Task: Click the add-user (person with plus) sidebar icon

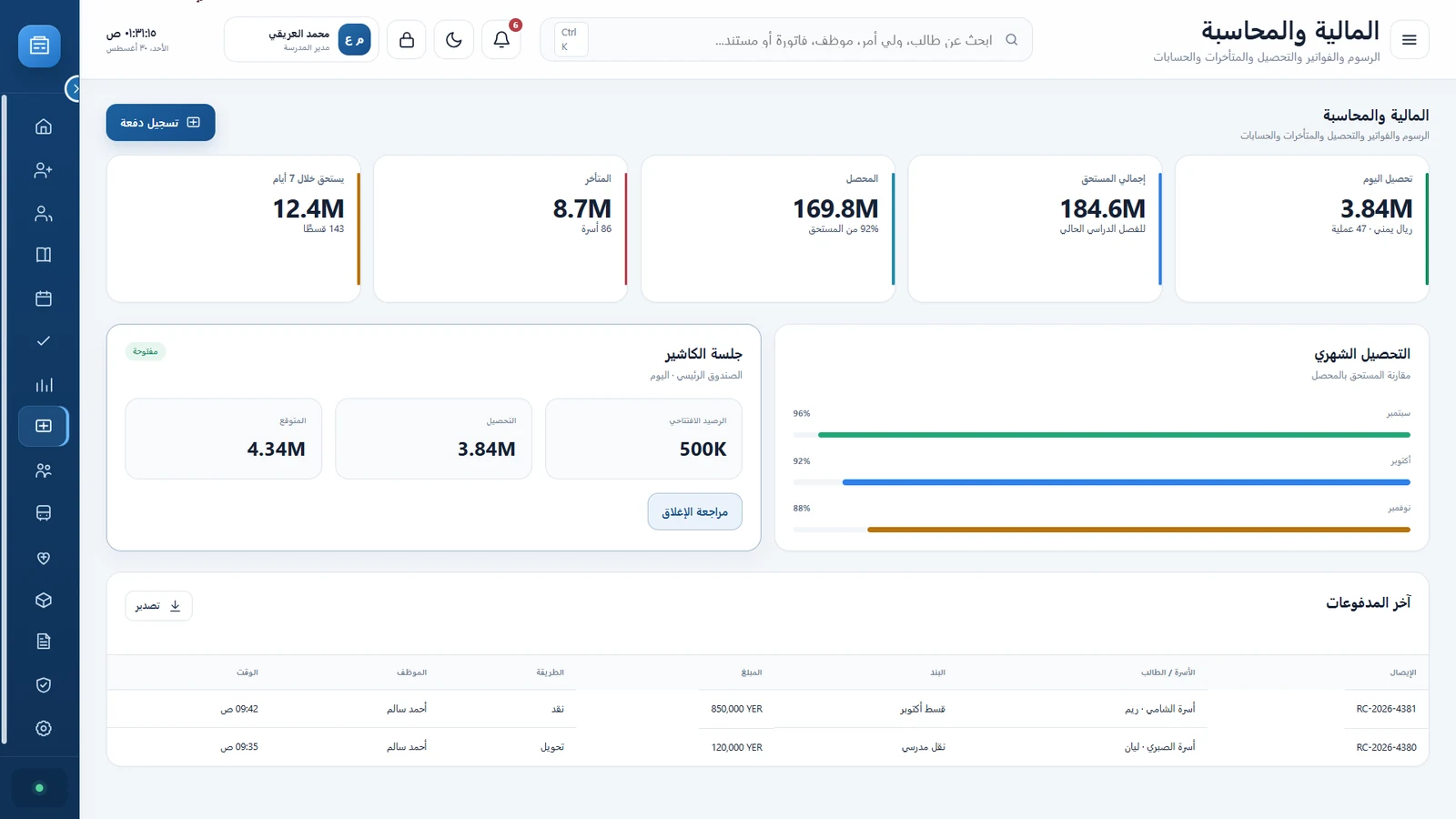Action: click(44, 170)
